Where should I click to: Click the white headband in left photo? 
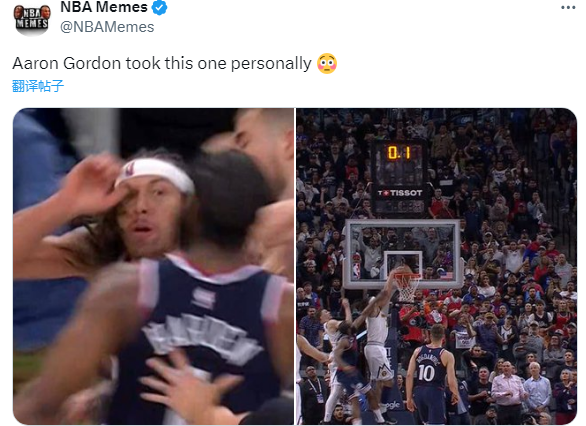pos(155,174)
